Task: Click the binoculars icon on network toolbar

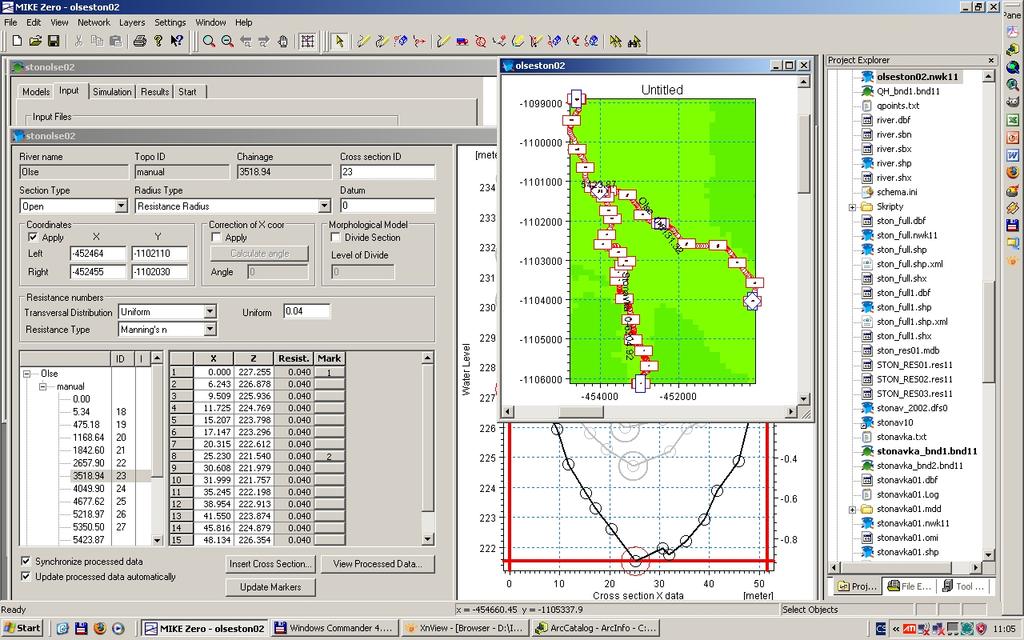Action: 633,41
